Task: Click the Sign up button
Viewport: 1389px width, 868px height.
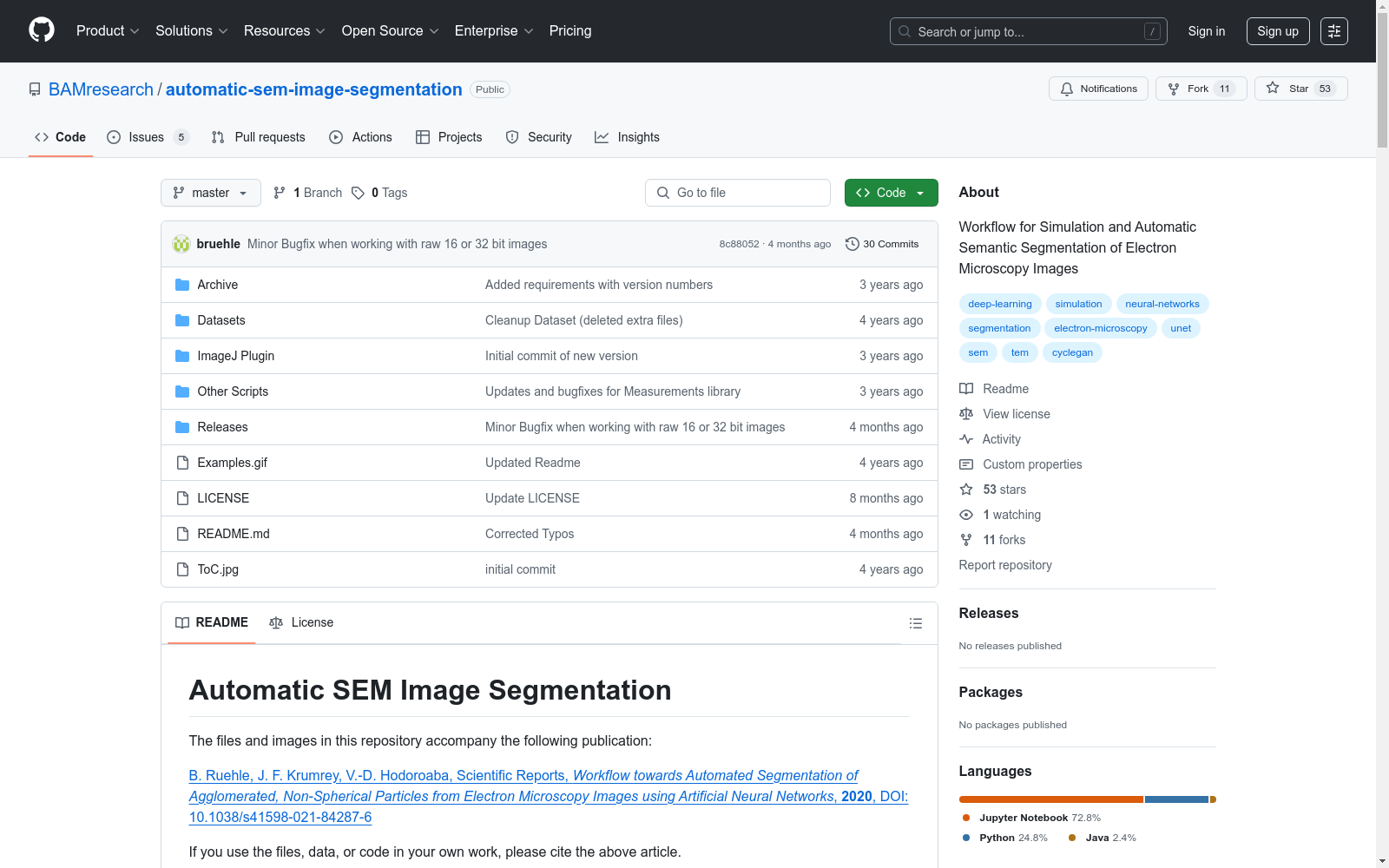Action: coord(1278,31)
